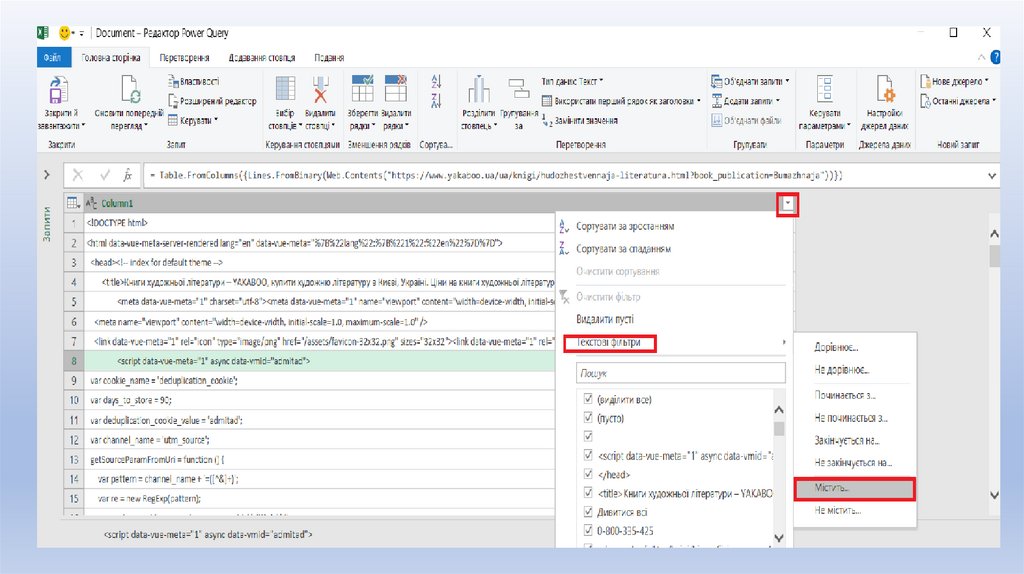The height and width of the screenshot is (574, 1024).
Task: Uncheck the (пусто) filter checkbox
Action: [x=587, y=418]
